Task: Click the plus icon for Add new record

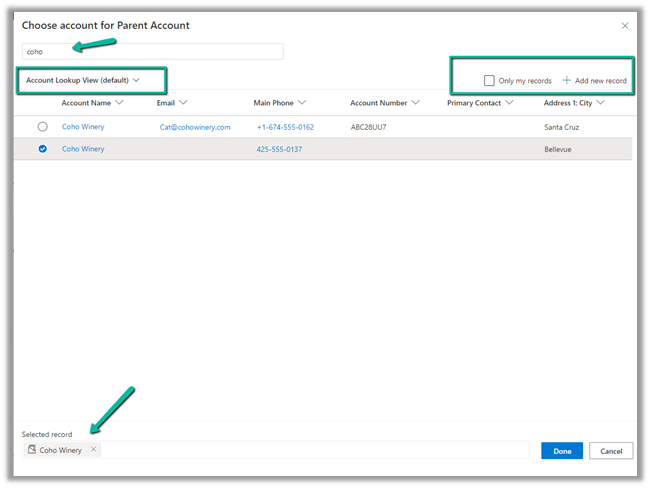Action: click(567, 80)
